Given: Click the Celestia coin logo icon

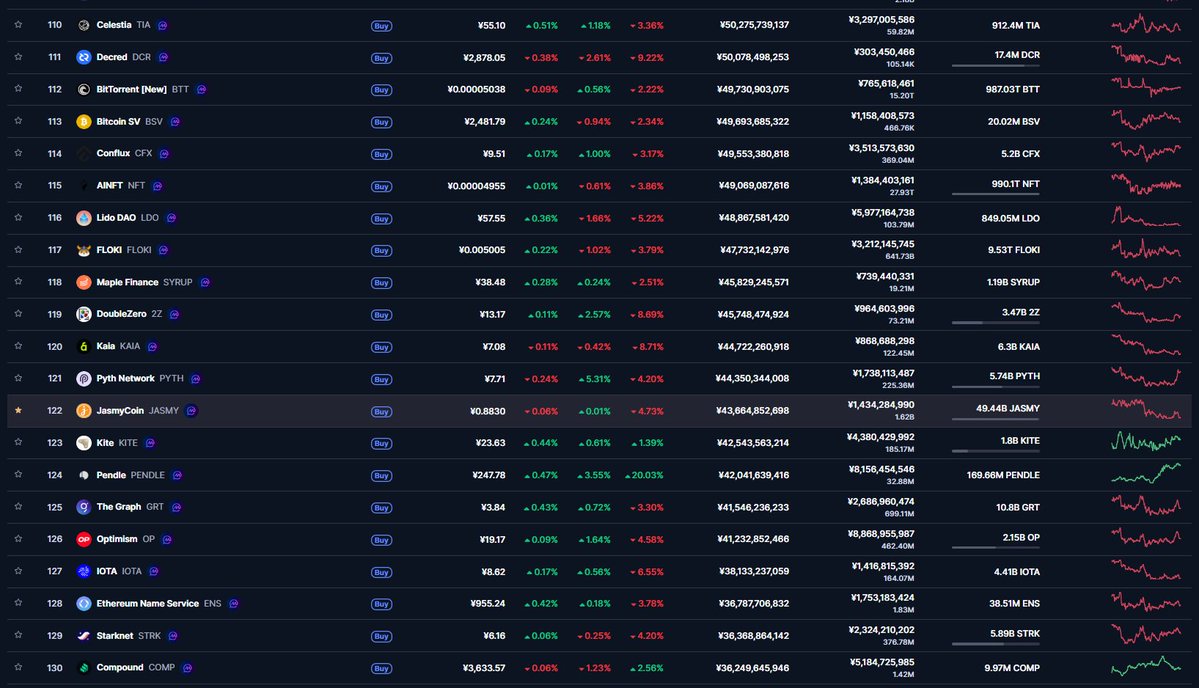Looking at the screenshot, I should pyautogui.click(x=84, y=25).
